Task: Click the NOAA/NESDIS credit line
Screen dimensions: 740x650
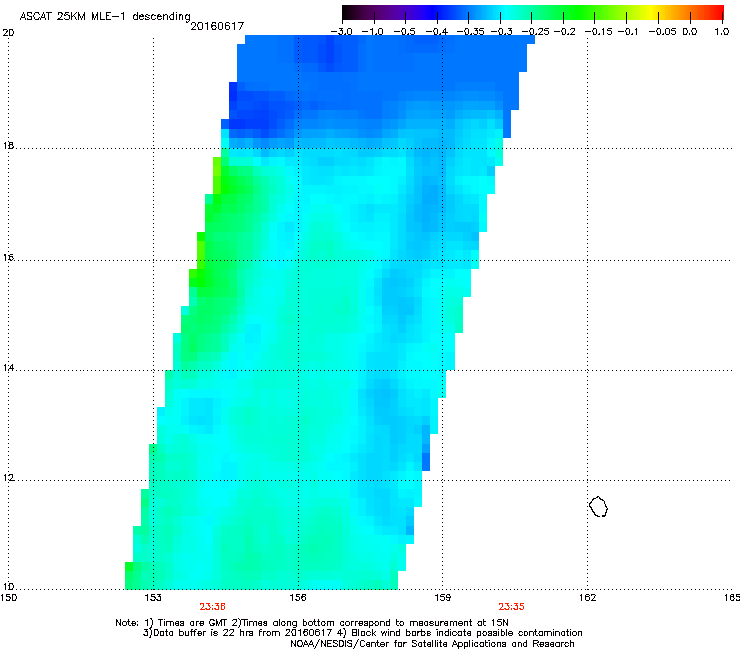Action: (x=432, y=644)
